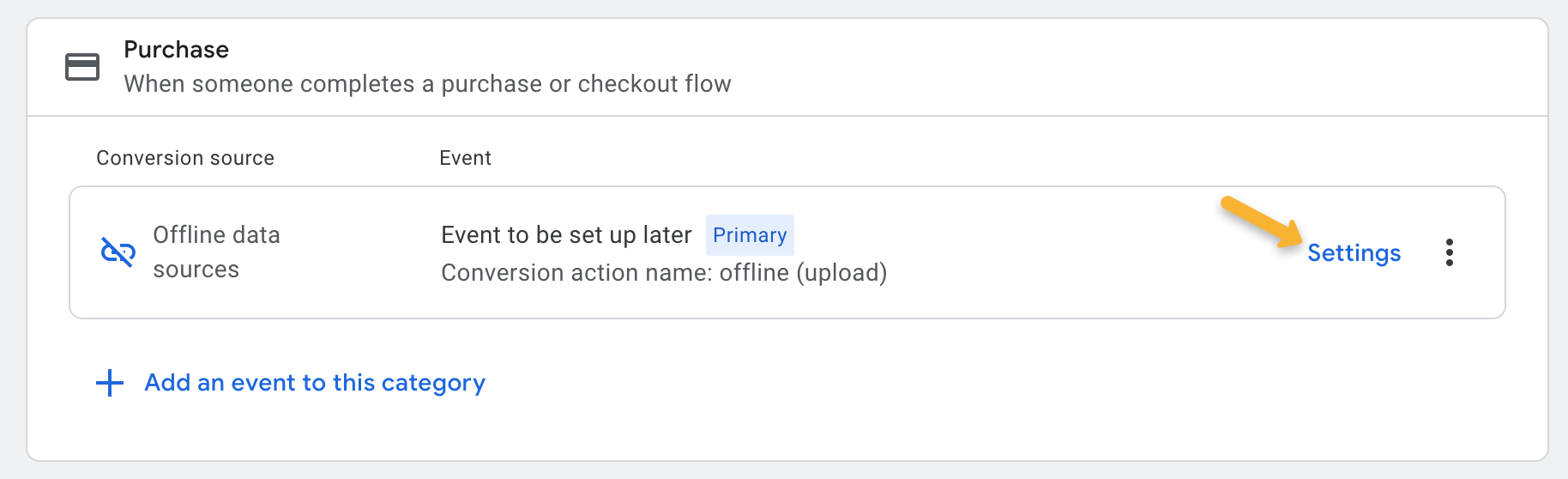The image size is (1568, 479).
Task: Click the Conversion source column header
Action: [185, 158]
